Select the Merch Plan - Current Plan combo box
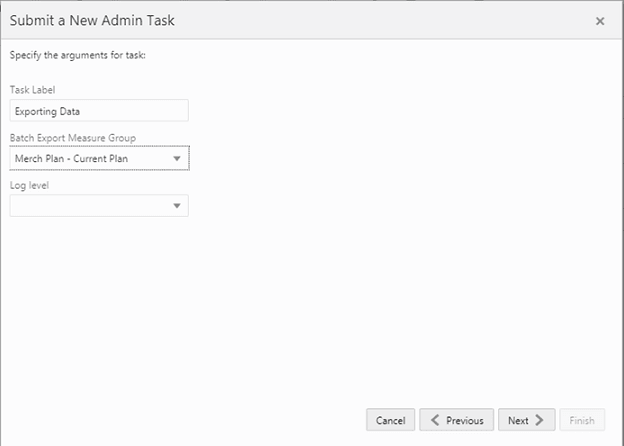The height and width of the screenshot is (446, 624). pyautogui.click(x=88, y=158)
